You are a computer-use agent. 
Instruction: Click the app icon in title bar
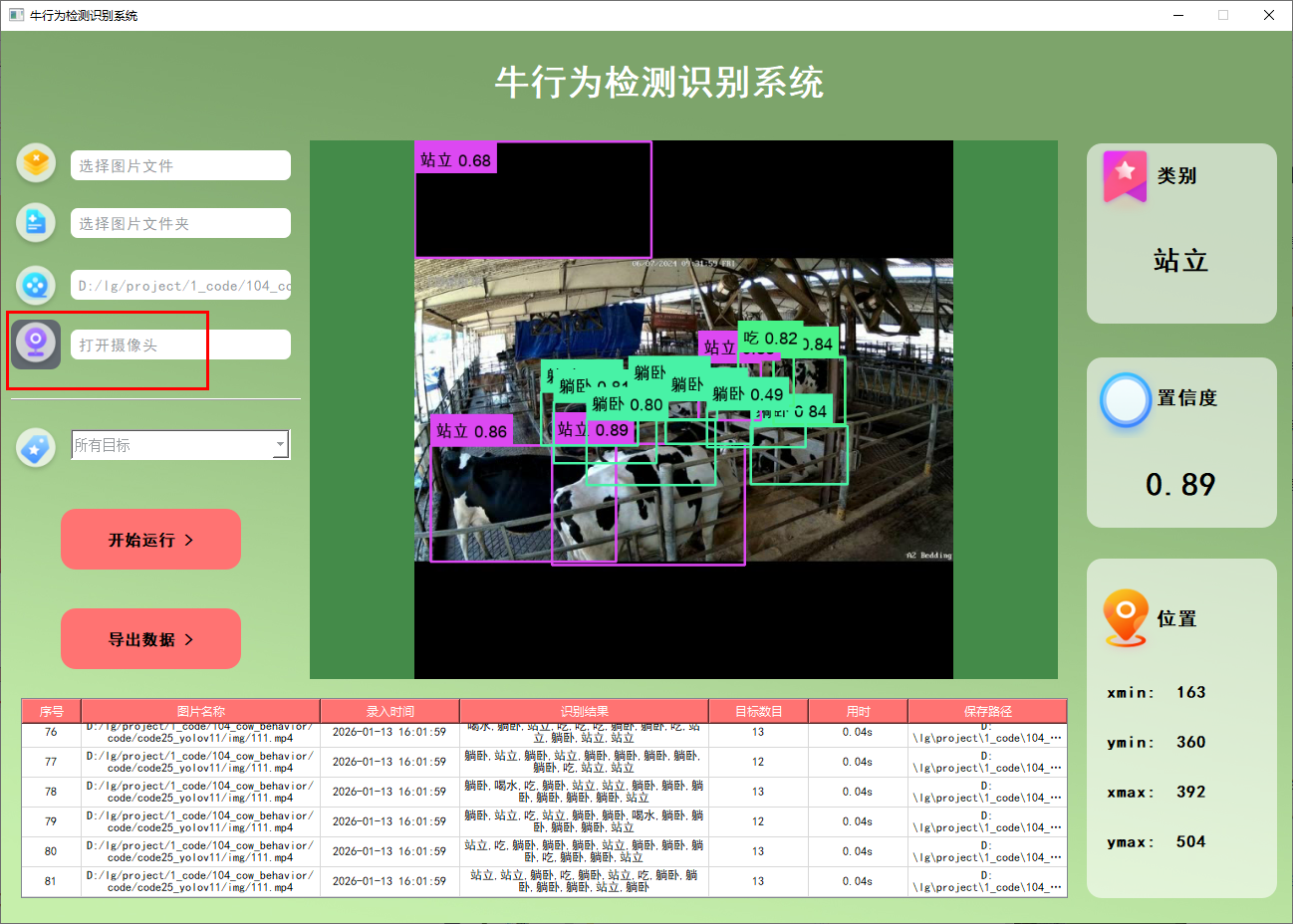click(x=16, y=15)
